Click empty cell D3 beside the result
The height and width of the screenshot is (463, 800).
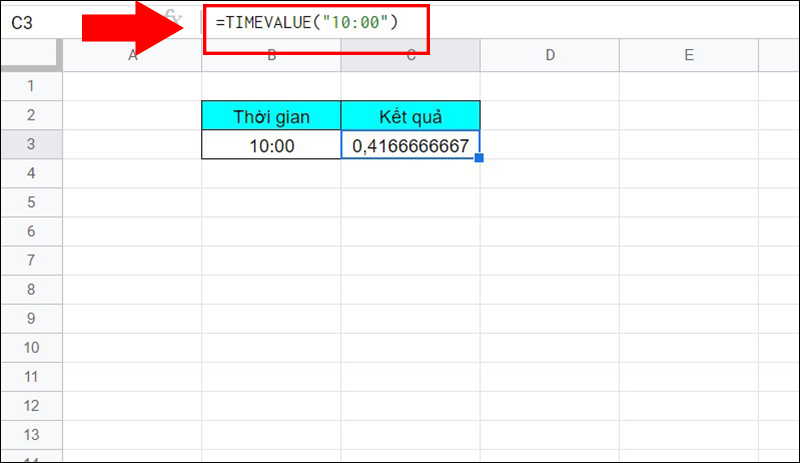tap(549, 145)
